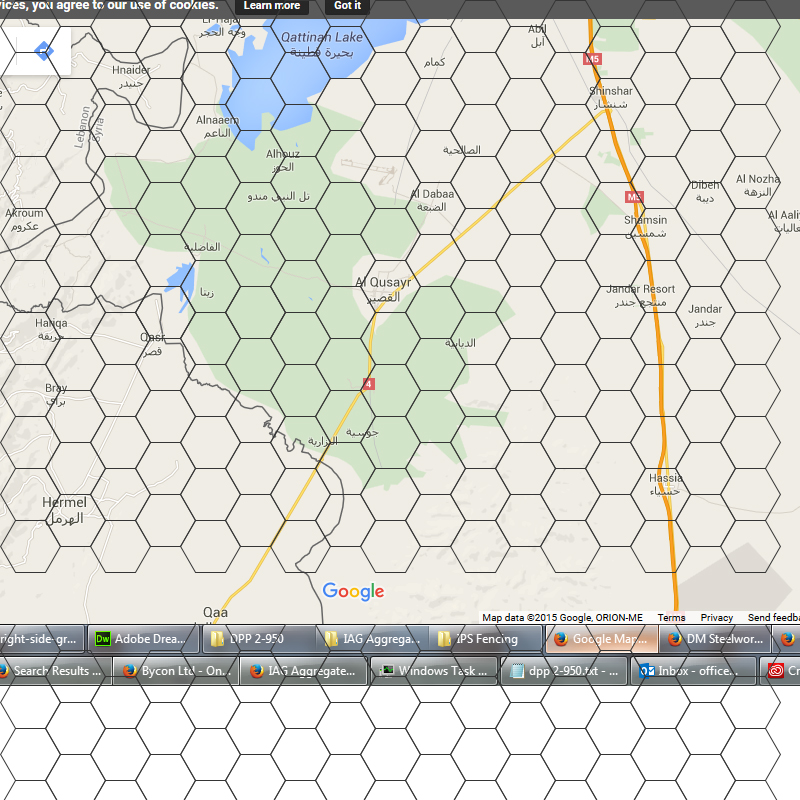This screenshot has width=800, height=800.
Task: Click the blue directions diamond icon
Action: (43, 51)
